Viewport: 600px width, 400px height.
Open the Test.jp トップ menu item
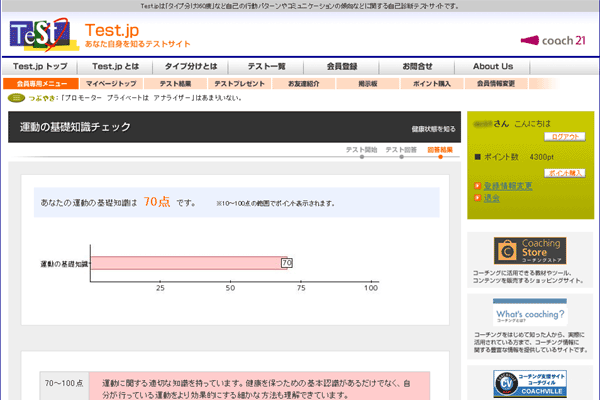point(40,66)
